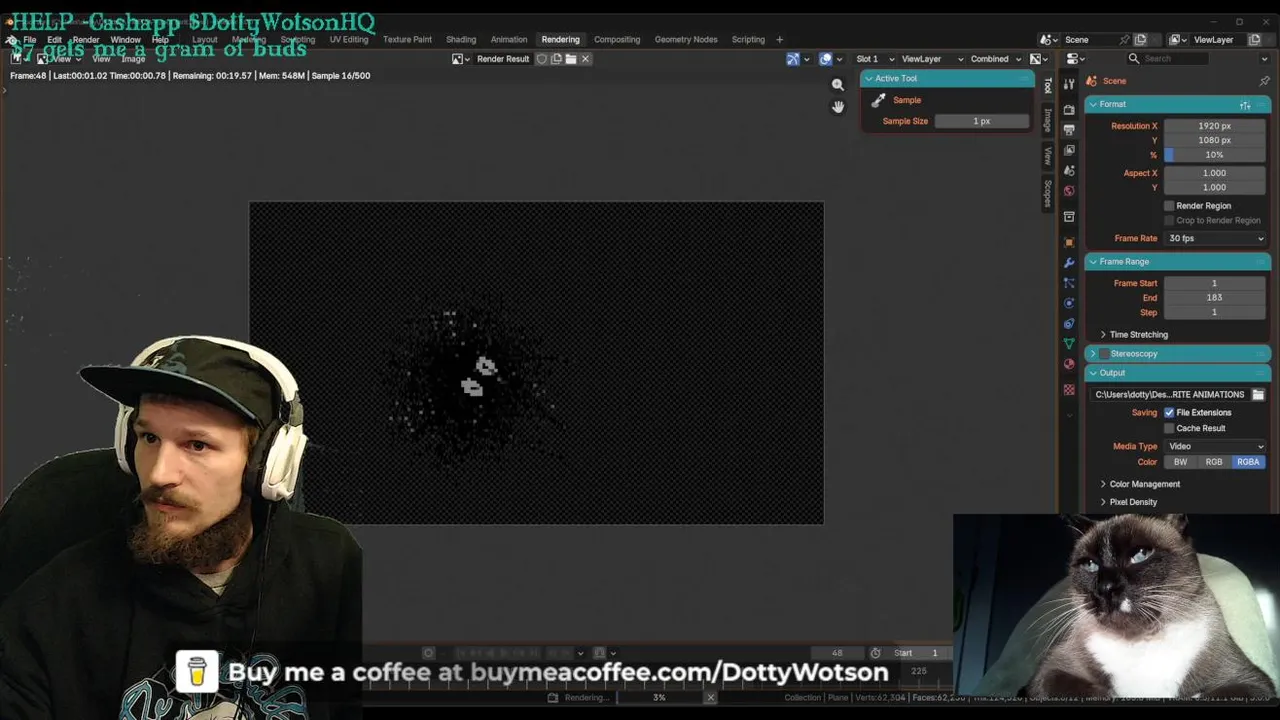The image size is (1280, 720).
Task: Enable the Render Region checkbox
Action: coord(1169,206)
